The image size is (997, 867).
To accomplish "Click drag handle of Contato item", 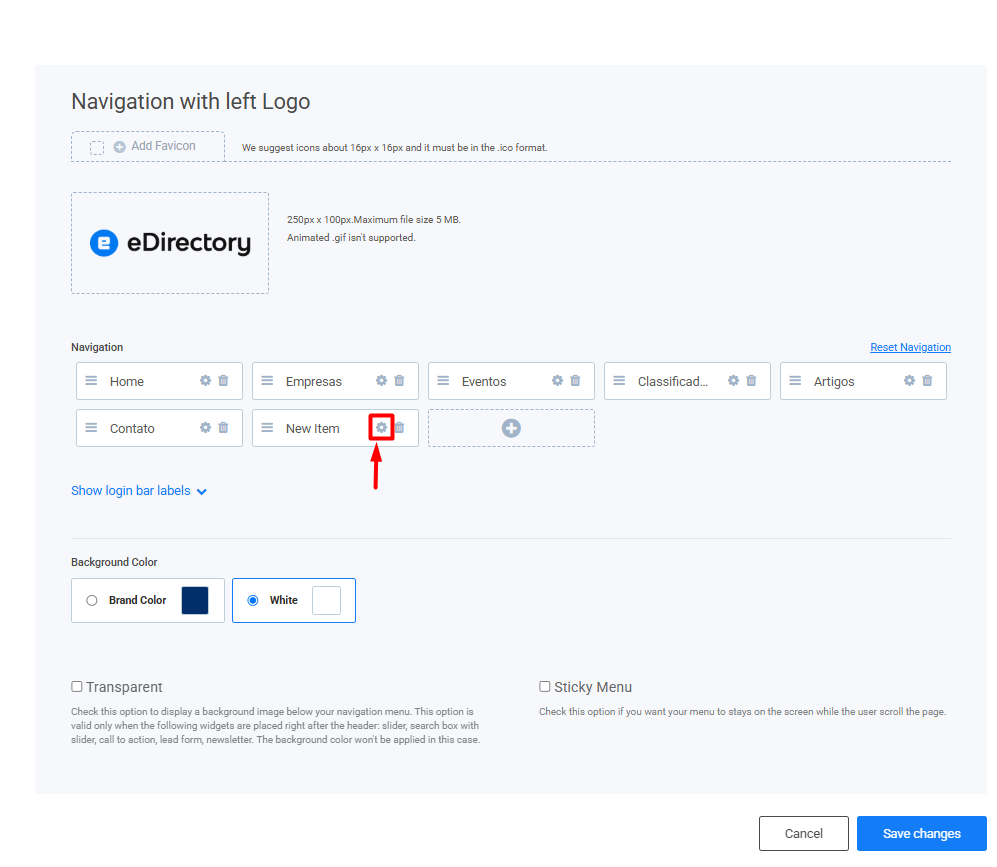I will (x=92, y=428).
